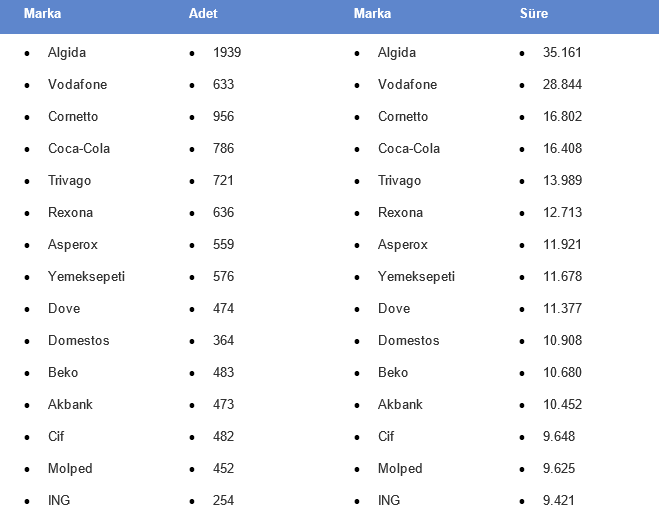
Task: Select the second Marka header beside Süre
Action: [372, 13]
